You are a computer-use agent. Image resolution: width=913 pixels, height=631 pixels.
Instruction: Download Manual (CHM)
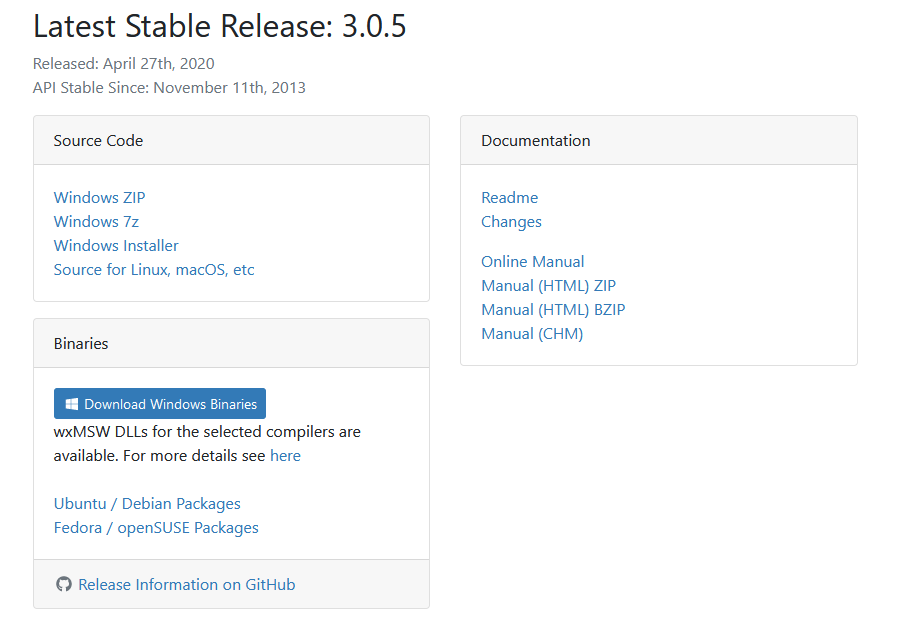tap(532, 334)
